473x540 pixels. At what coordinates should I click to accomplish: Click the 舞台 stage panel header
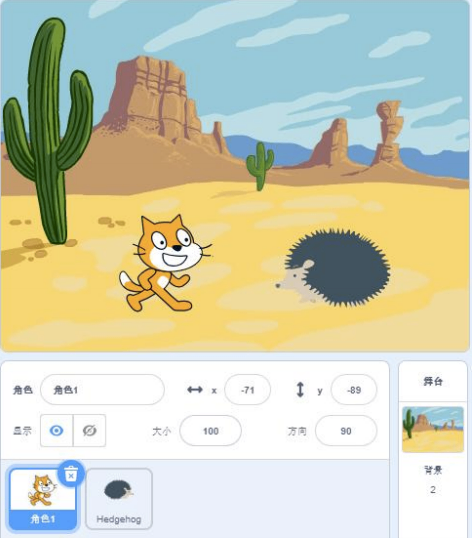[x=433, y=381]
